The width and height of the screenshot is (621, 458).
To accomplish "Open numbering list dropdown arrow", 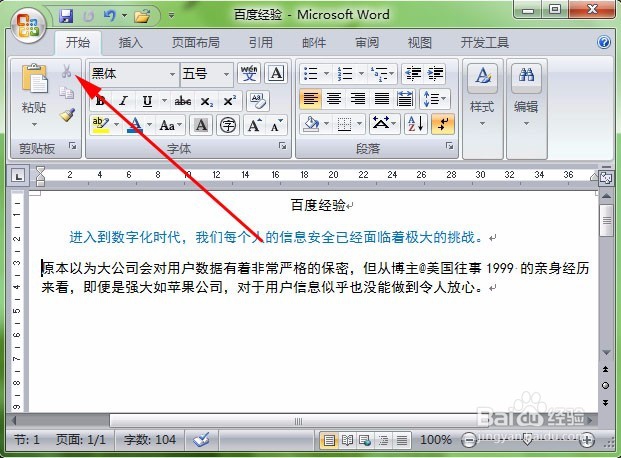I will (x=361, y=73).
